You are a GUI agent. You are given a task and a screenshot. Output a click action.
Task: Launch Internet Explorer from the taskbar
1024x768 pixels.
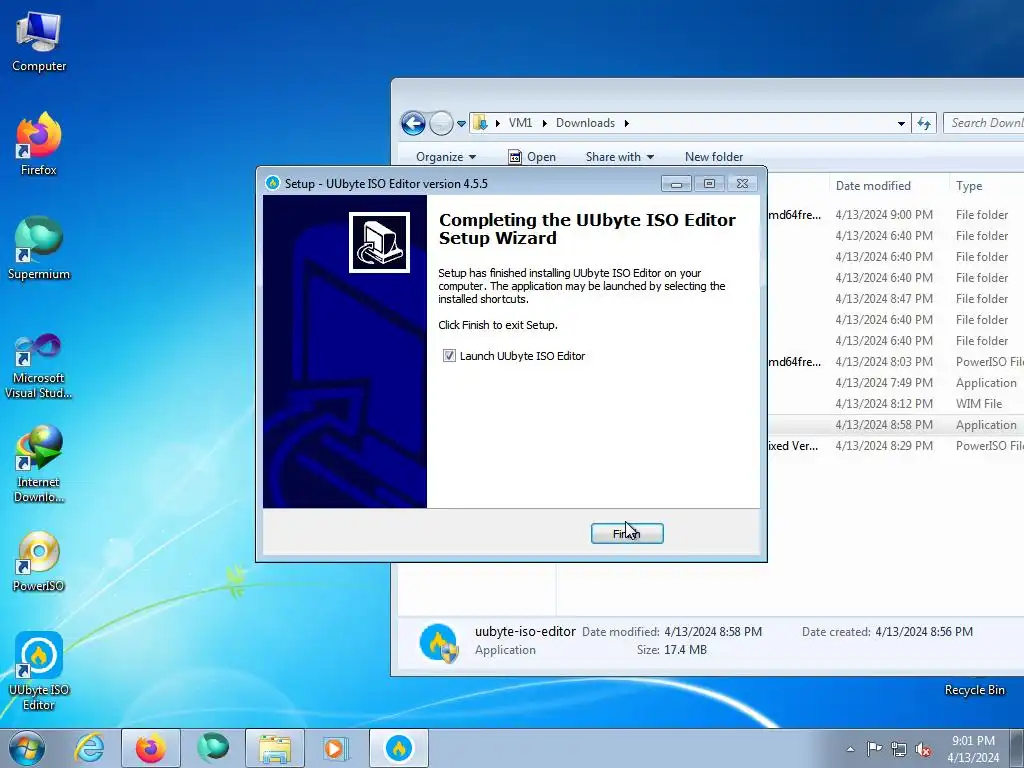point(89,748)
